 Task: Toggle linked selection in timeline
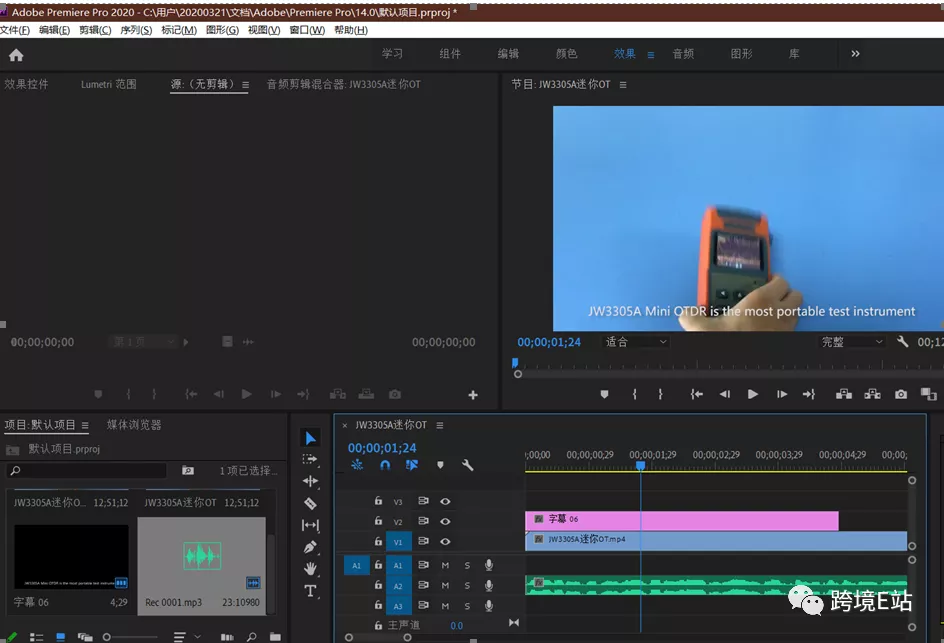pos(412,465)
